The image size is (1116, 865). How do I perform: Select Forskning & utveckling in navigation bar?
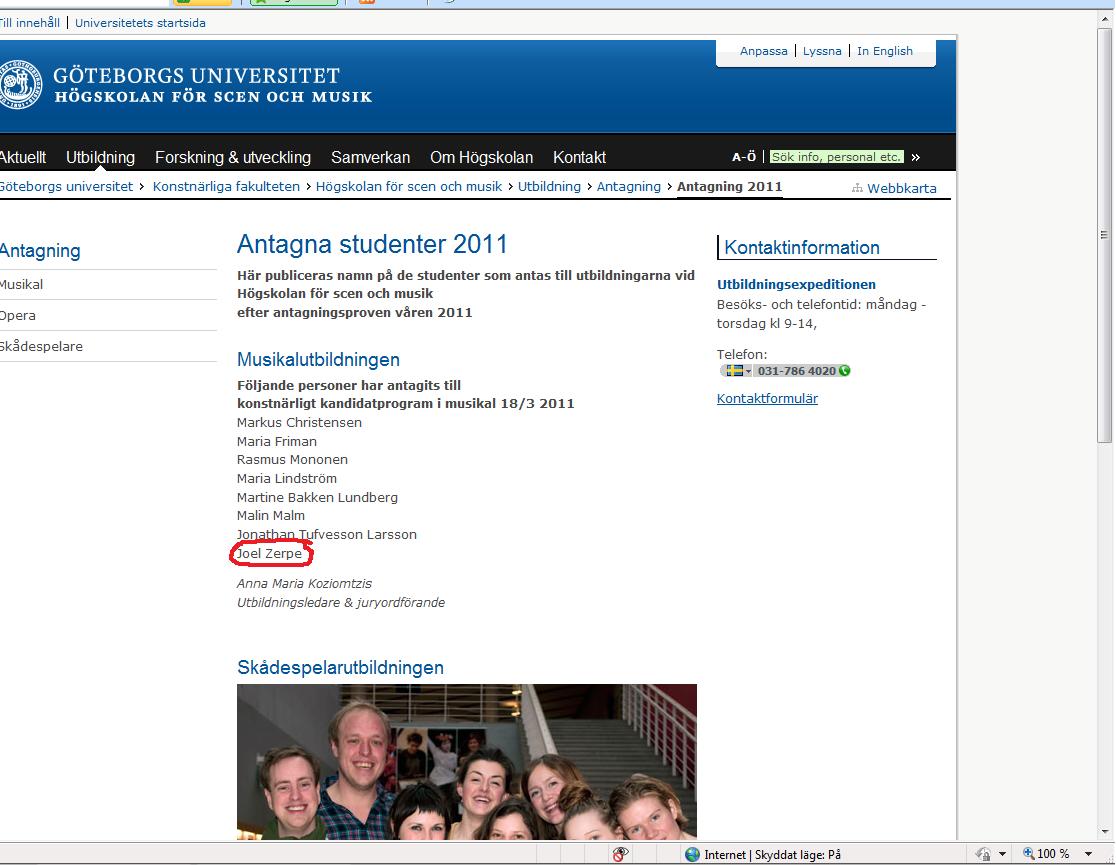click(x=232, y=157)
